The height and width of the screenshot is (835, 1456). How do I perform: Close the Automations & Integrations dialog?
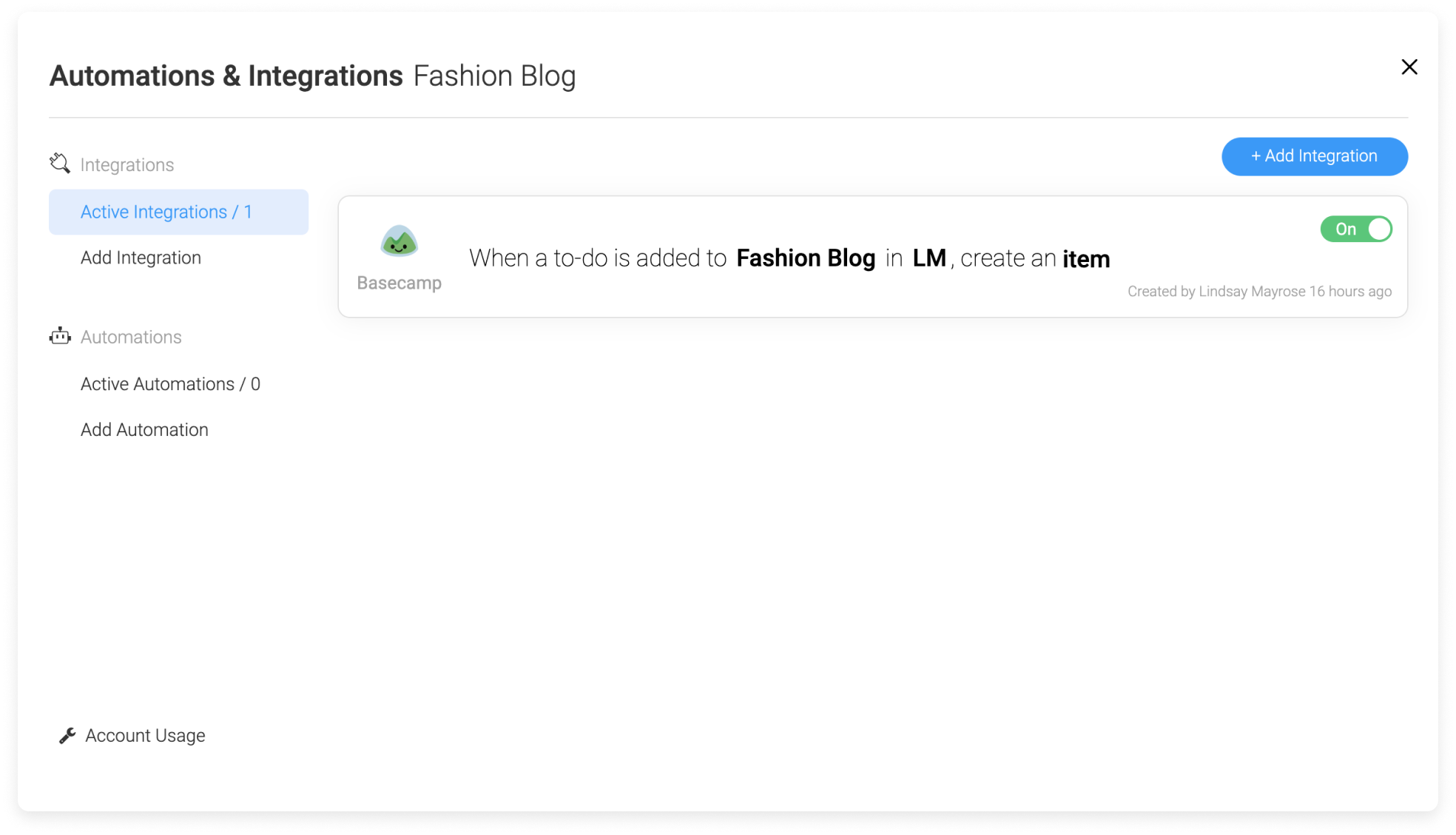(x=1409, y=67)
